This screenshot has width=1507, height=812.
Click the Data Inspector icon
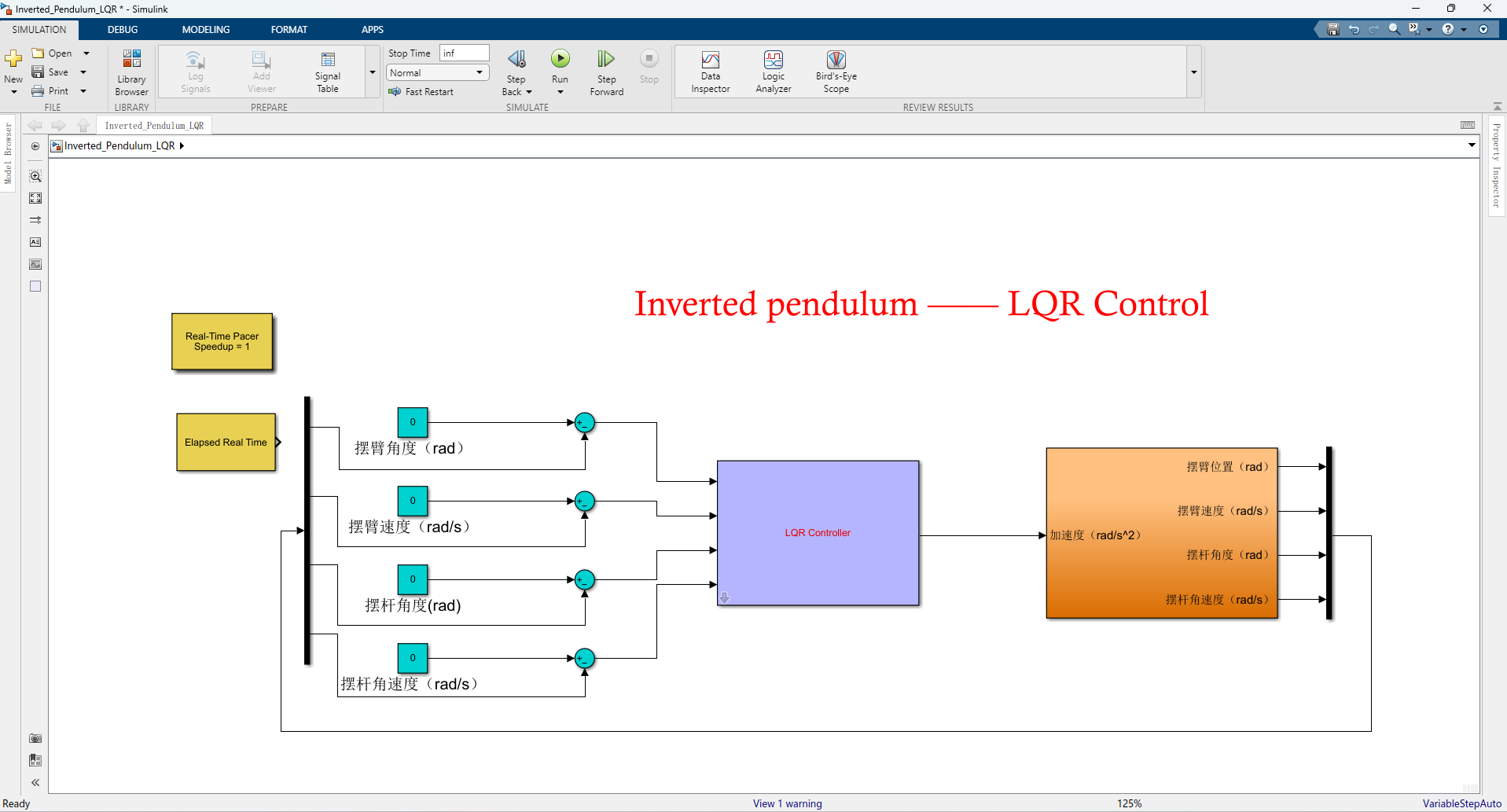(710, 72)
